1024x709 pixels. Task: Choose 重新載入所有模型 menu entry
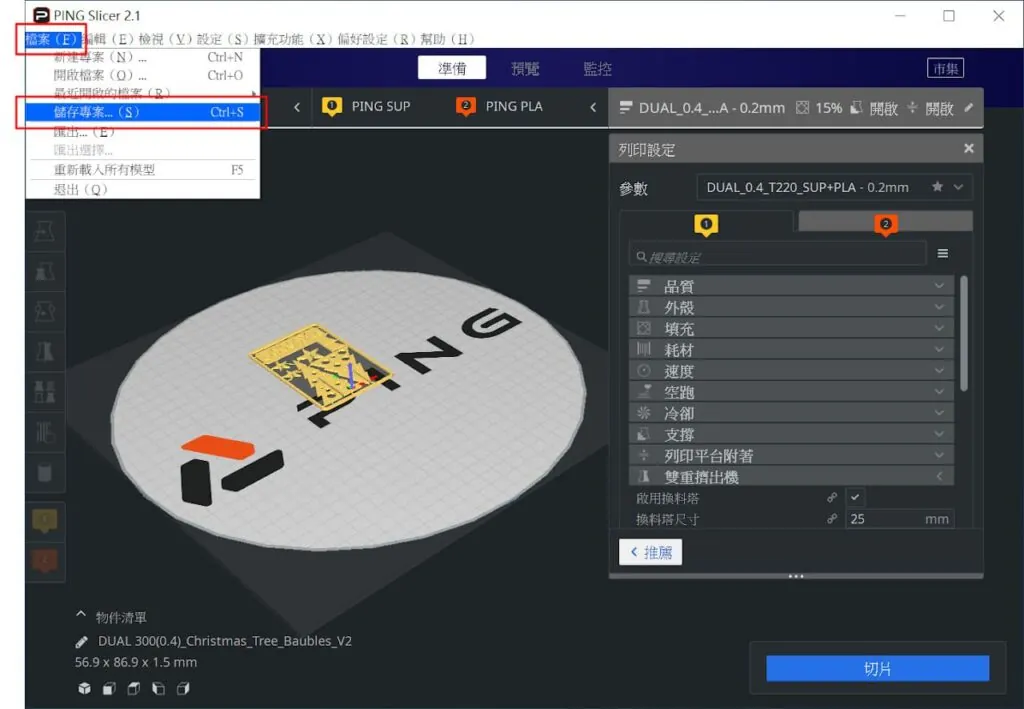142,170
